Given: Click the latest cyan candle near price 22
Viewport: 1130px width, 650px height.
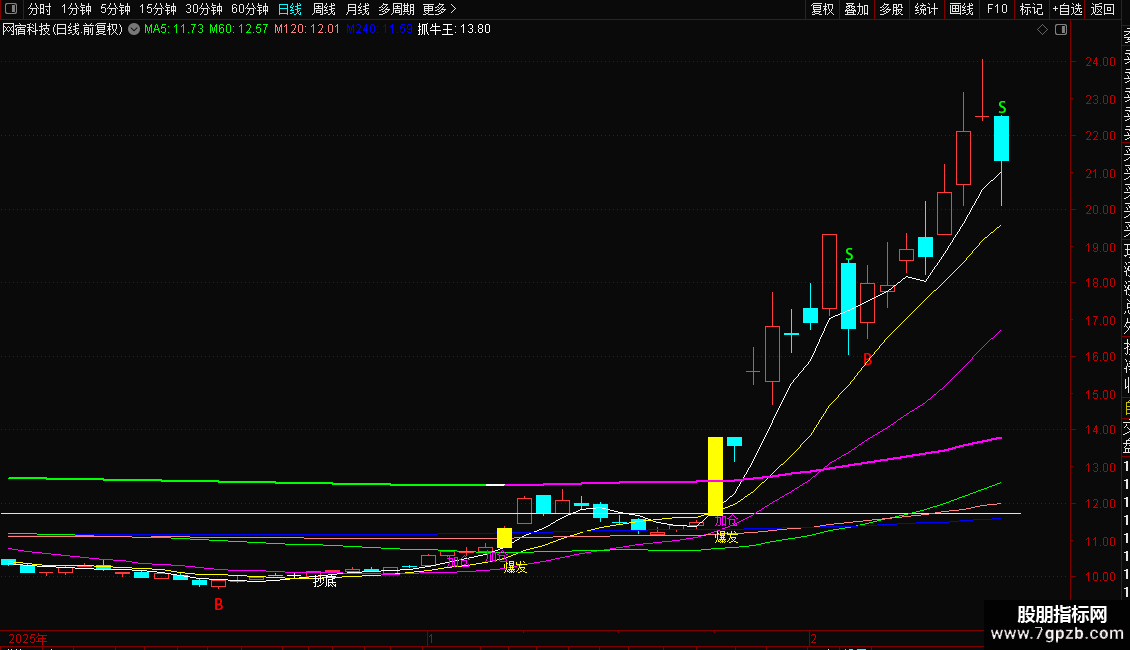Looking at the screenshot, I should tap(1002, 138).
